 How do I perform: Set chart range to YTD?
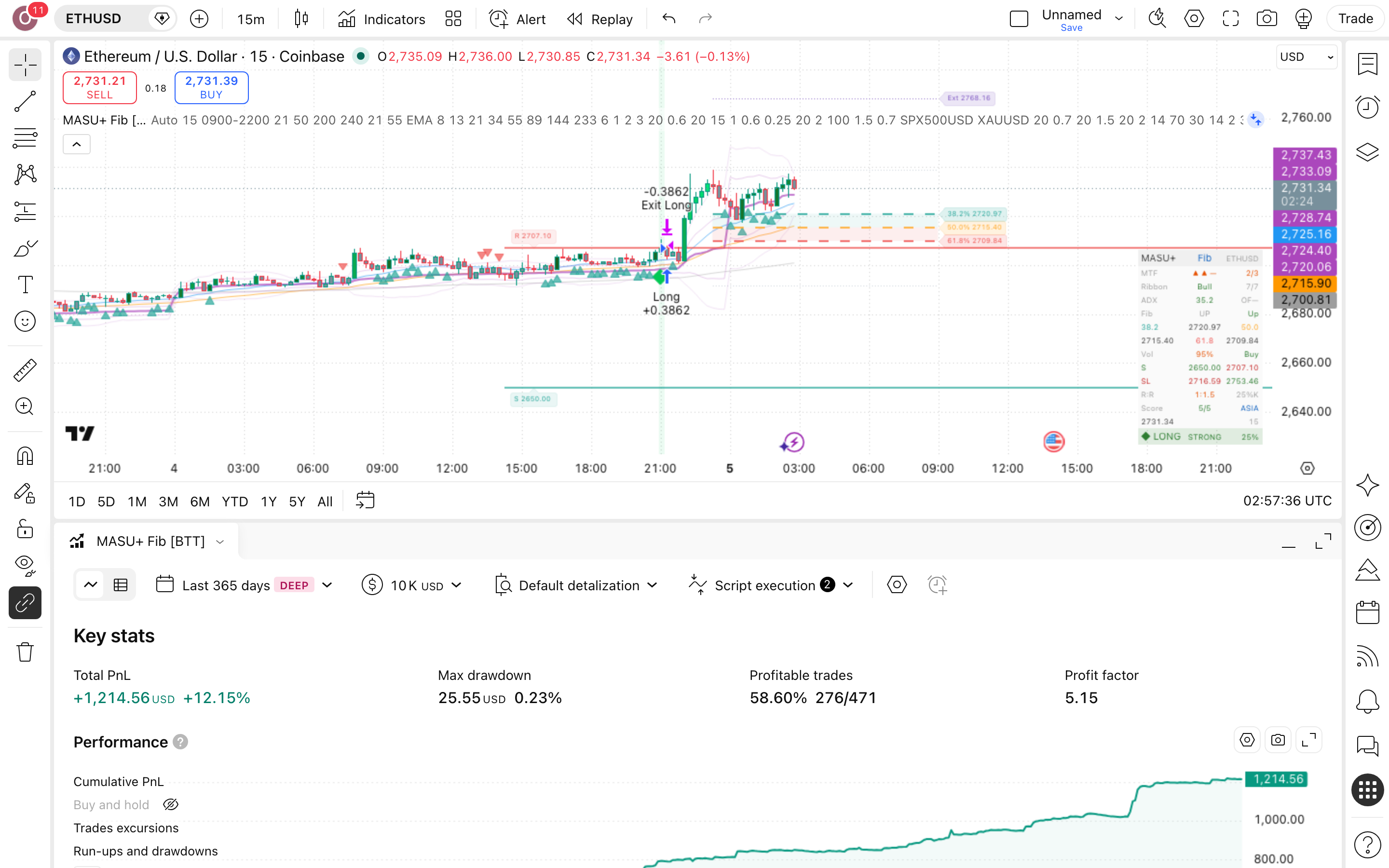(235, 502)
